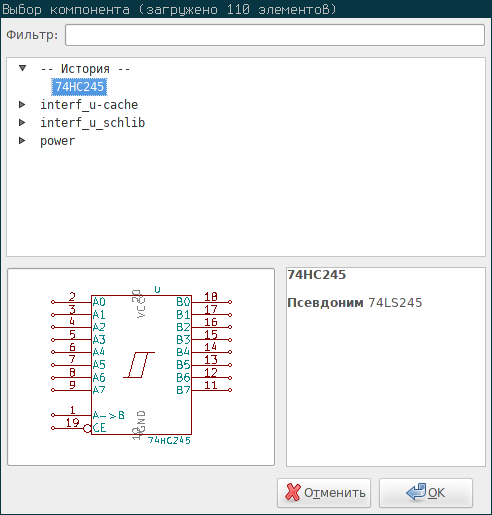Click the bold 74HC245 description title

tap(317, 275)
